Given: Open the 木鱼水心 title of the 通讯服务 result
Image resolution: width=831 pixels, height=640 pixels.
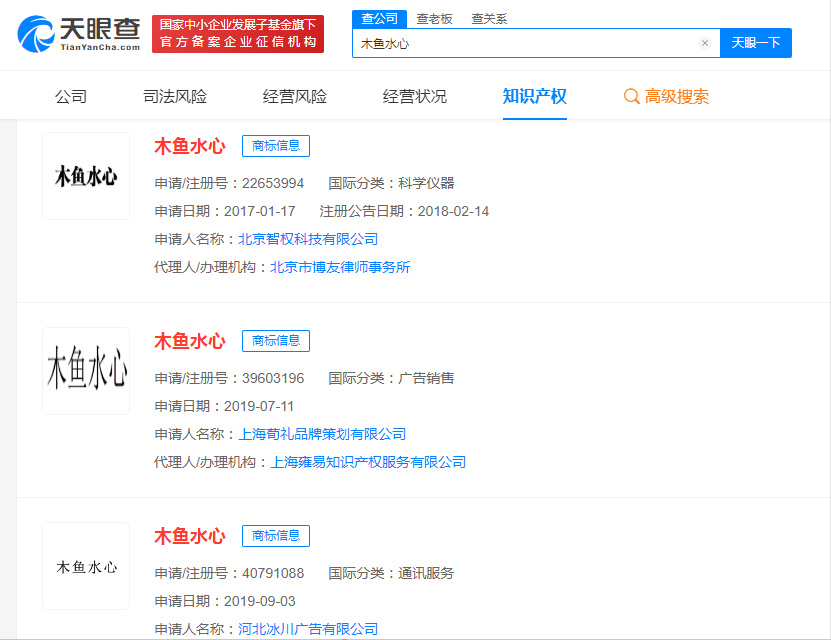Looking at the screenshot, I should pyautogui.click(x=190, y=536).
